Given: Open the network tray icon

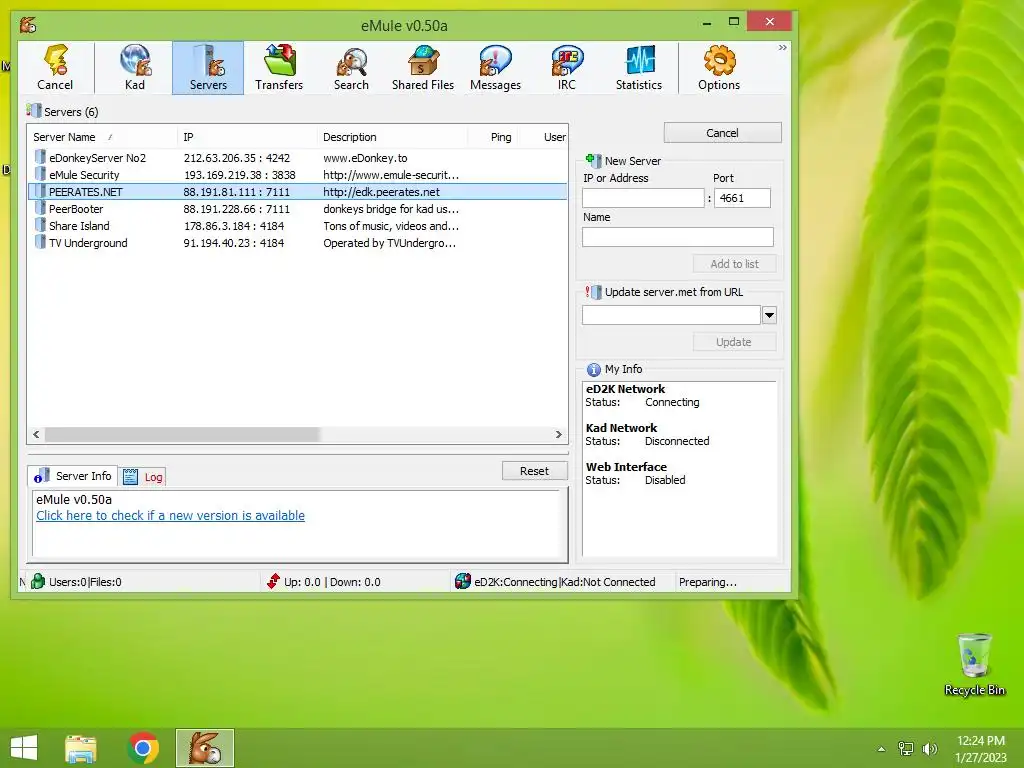Looking at the screenshot, I should (906, 748).
